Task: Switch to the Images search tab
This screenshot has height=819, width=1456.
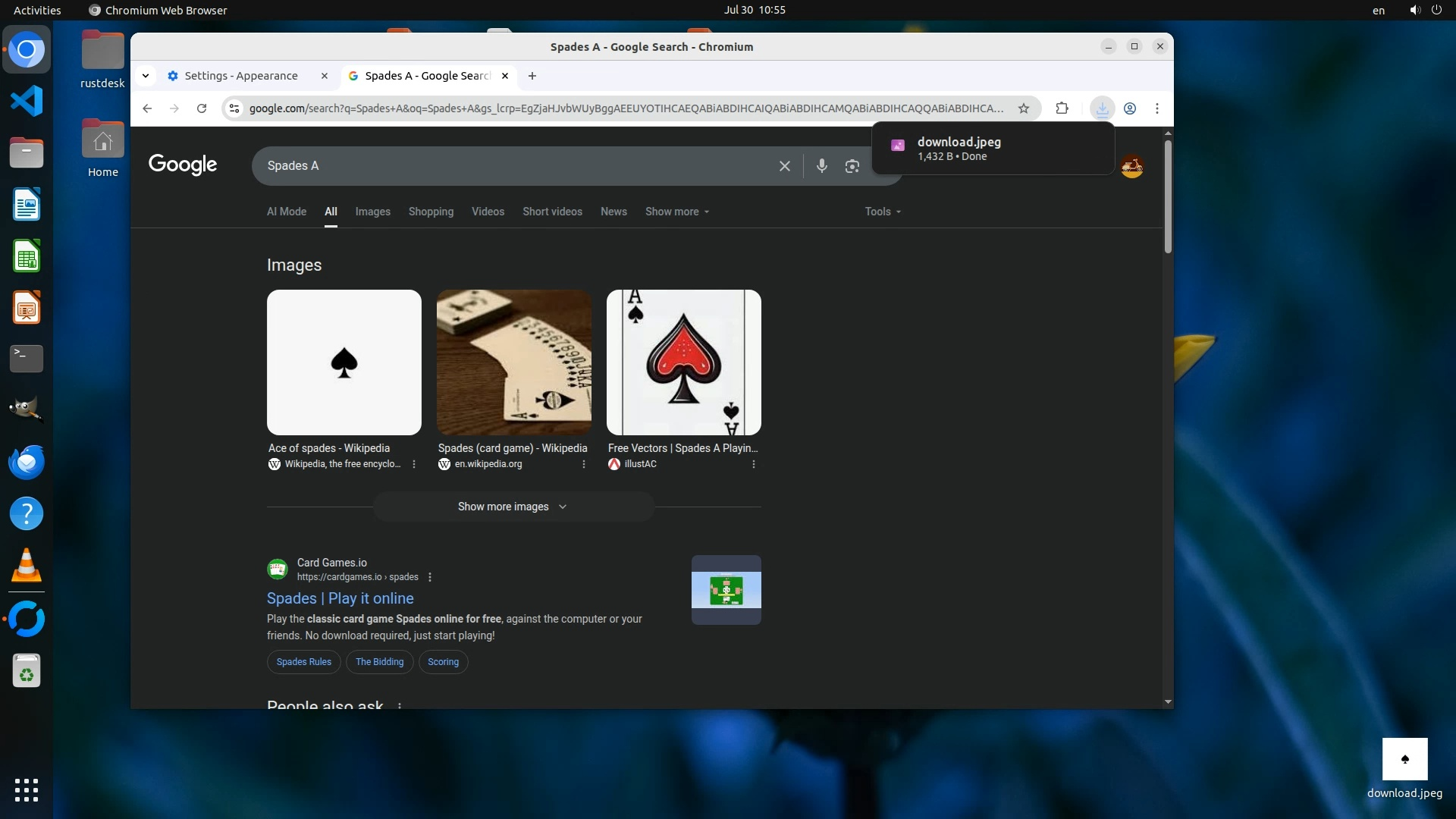Action: click(372, 212)
